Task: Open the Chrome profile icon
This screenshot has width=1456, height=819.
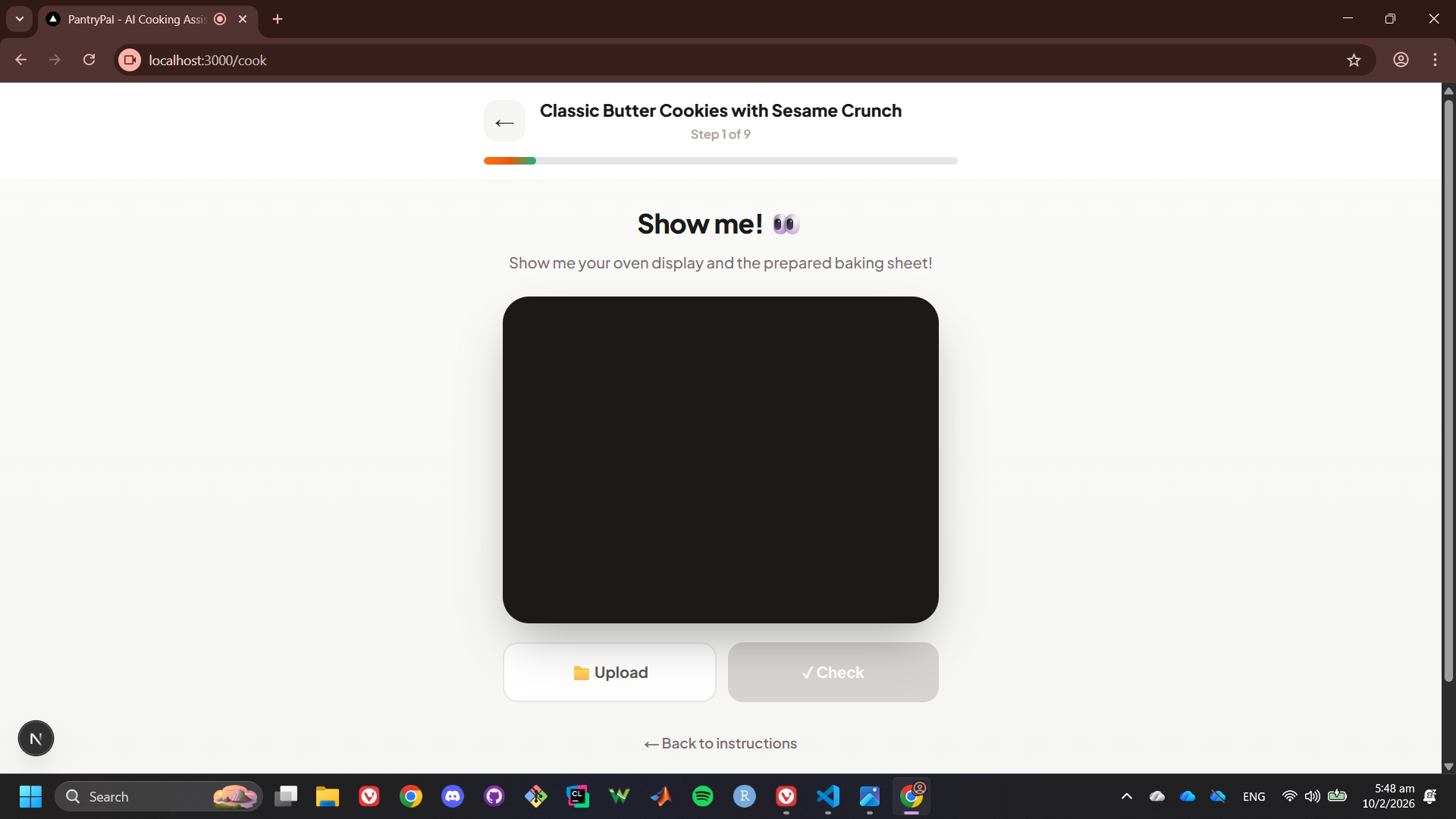Action: coord(1401,60)
